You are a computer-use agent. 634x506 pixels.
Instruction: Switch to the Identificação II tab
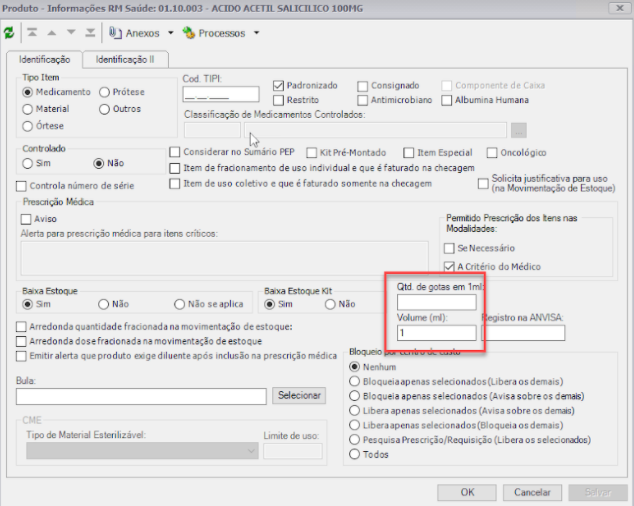click(x=125, y=59)
